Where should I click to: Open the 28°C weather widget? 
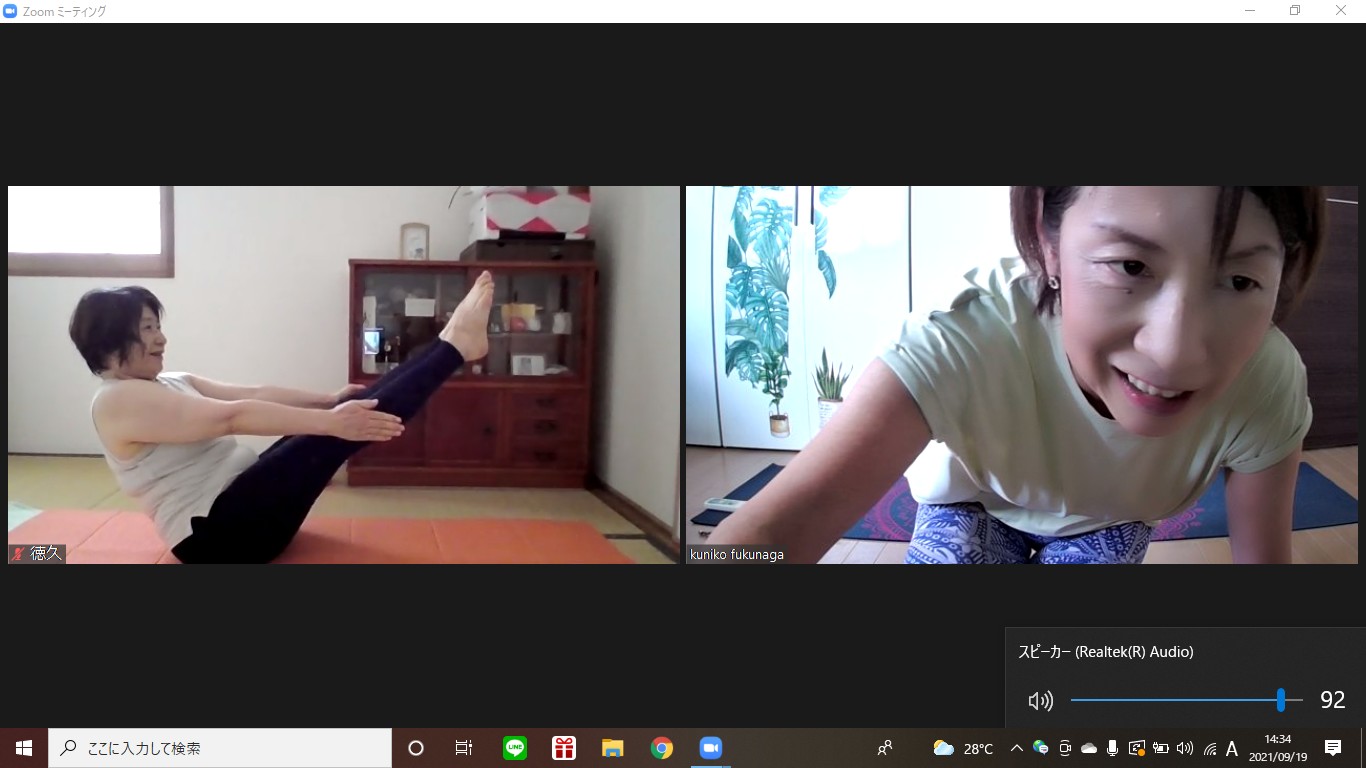tap(963, 748)
